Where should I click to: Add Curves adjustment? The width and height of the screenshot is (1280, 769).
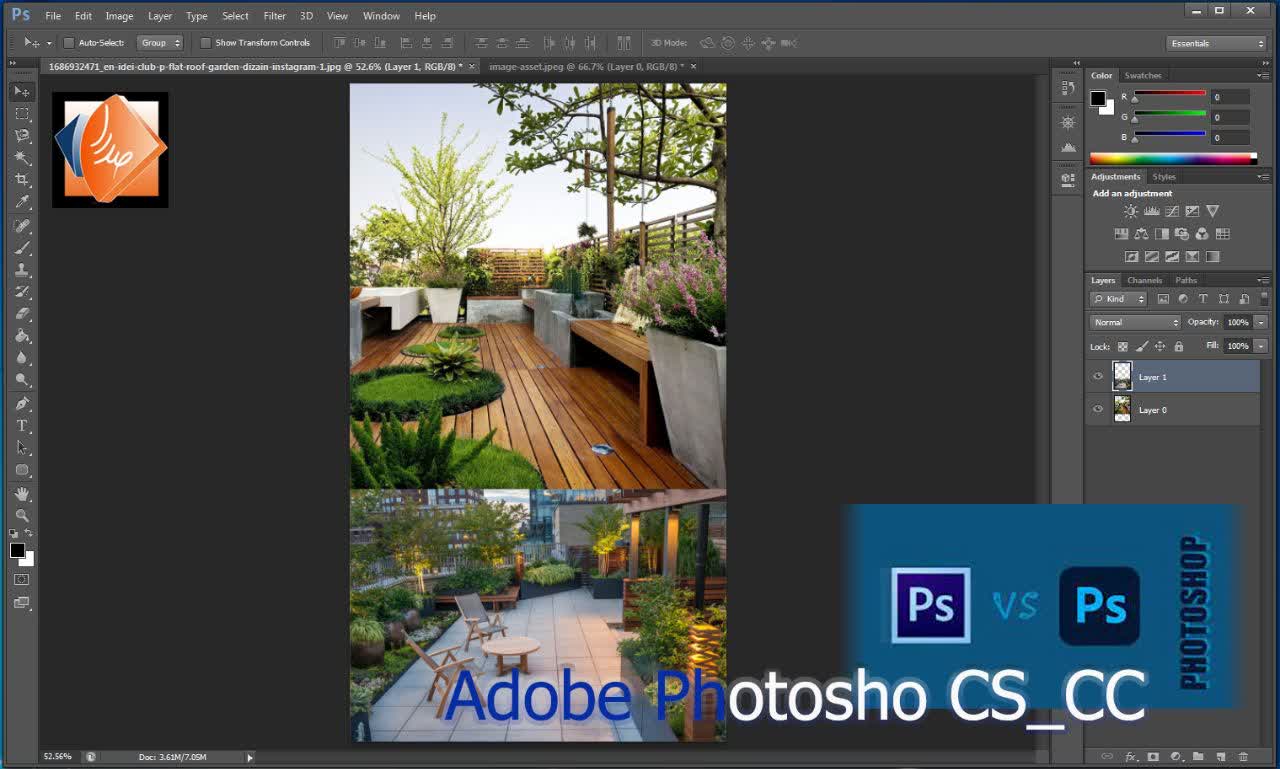pyautogui.click(x=1171, y=212)
